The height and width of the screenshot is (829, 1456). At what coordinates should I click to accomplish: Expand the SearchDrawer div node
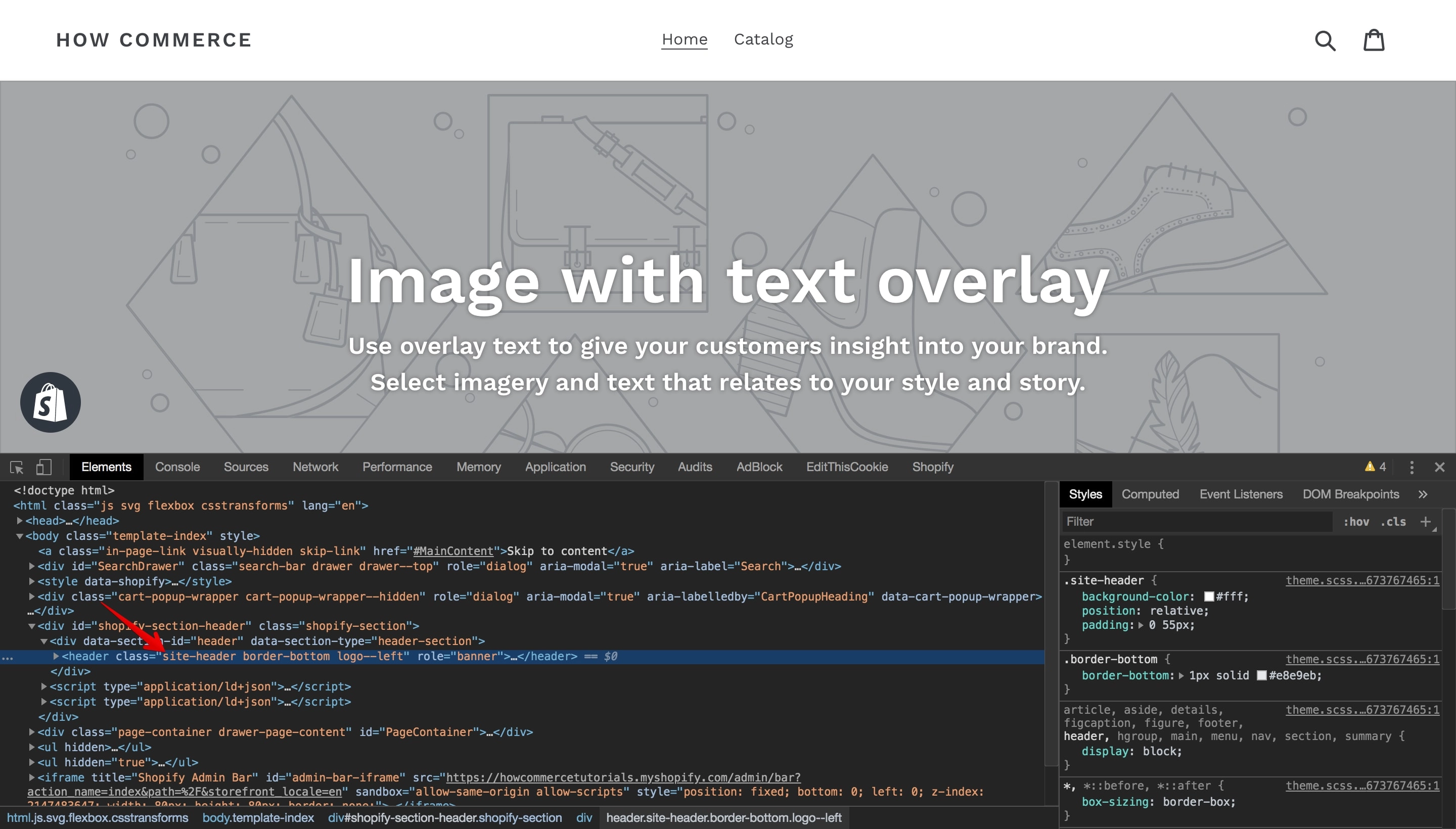[32, 566]
